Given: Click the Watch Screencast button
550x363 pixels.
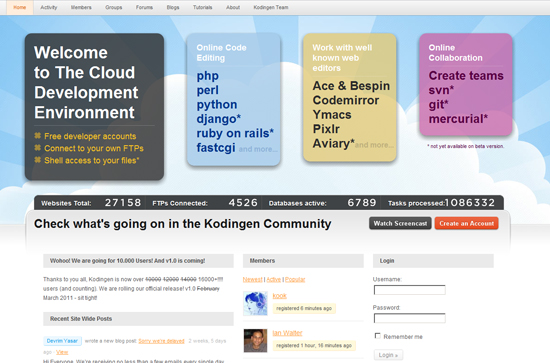Looking at the screenshot, I should tap(400, 223).
